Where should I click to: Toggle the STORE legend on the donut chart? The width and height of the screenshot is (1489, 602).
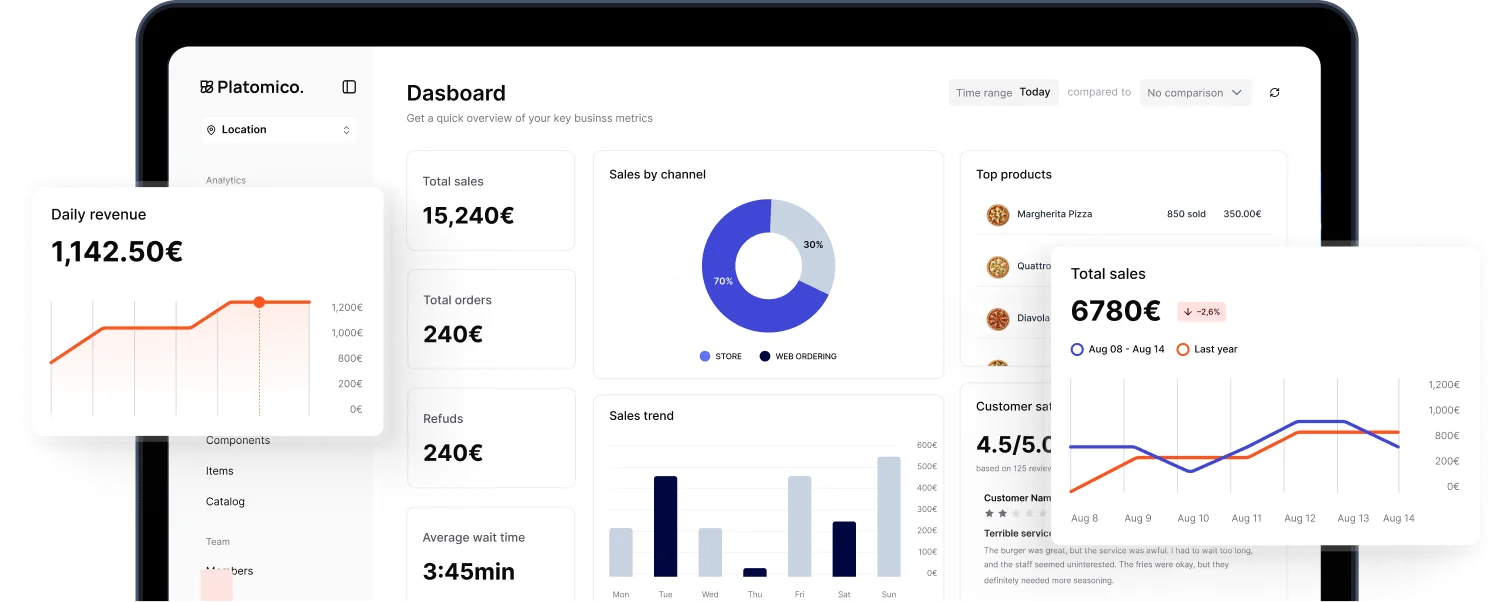click(720, 355)
